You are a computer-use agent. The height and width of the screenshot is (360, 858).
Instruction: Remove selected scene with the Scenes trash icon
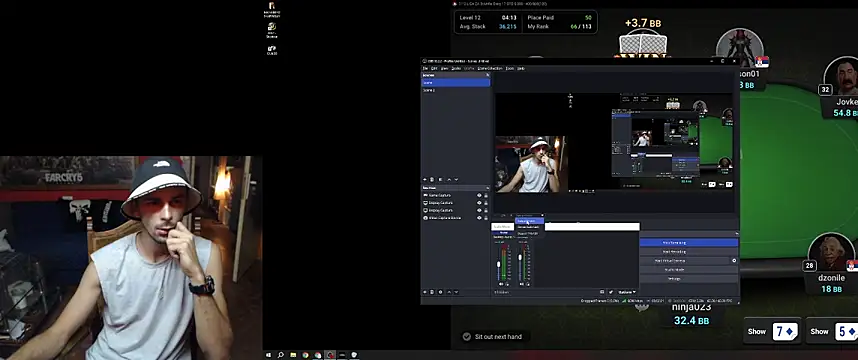(432, 179)
